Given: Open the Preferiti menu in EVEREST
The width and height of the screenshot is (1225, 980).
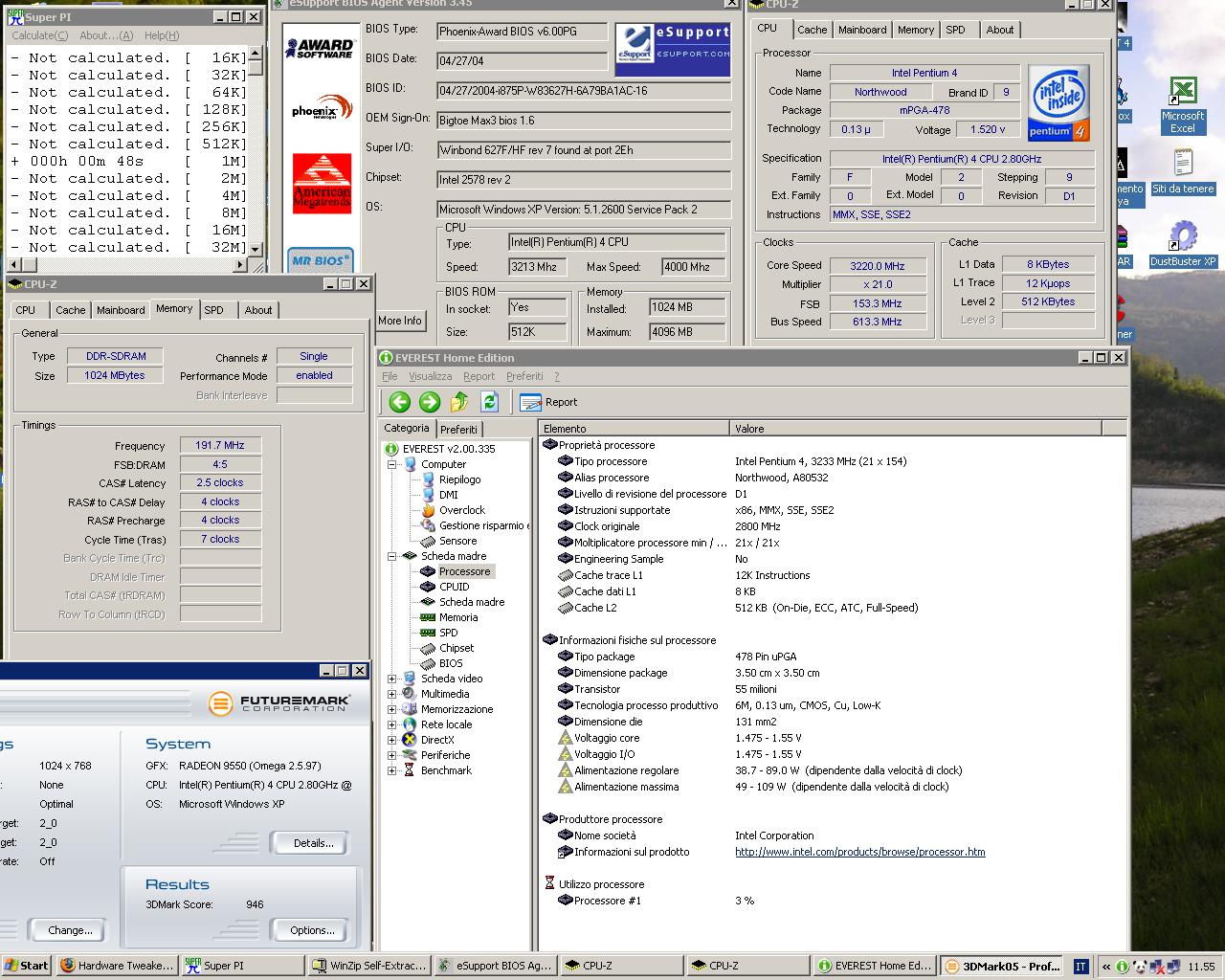Looking at the screenshot, I should coord(524,376).
